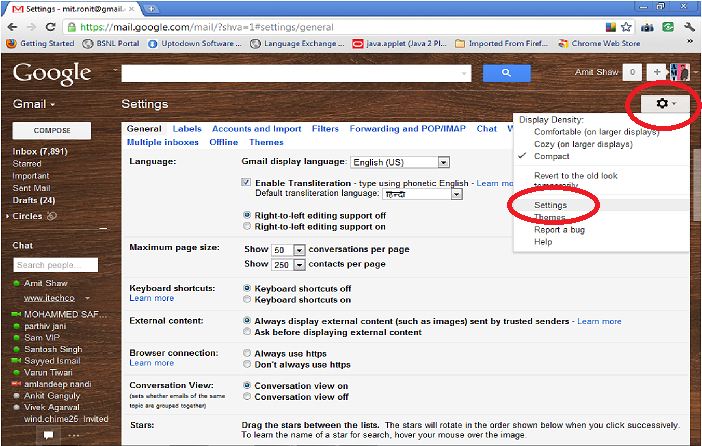Click the bookmark star in address bar
This screenshot has height=446, width=702.
point(626,27)
